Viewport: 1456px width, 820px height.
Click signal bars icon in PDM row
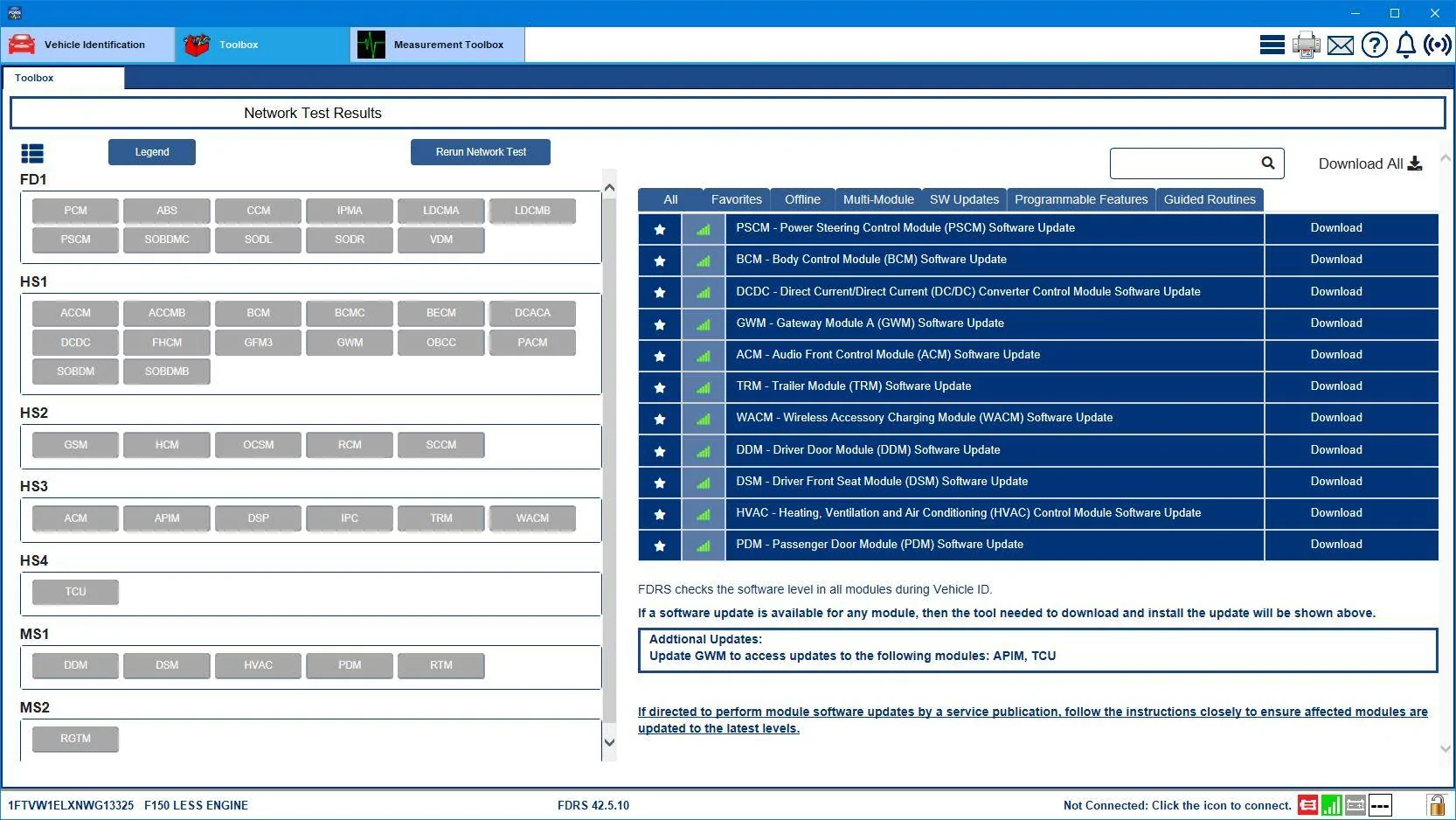point(704,546)
